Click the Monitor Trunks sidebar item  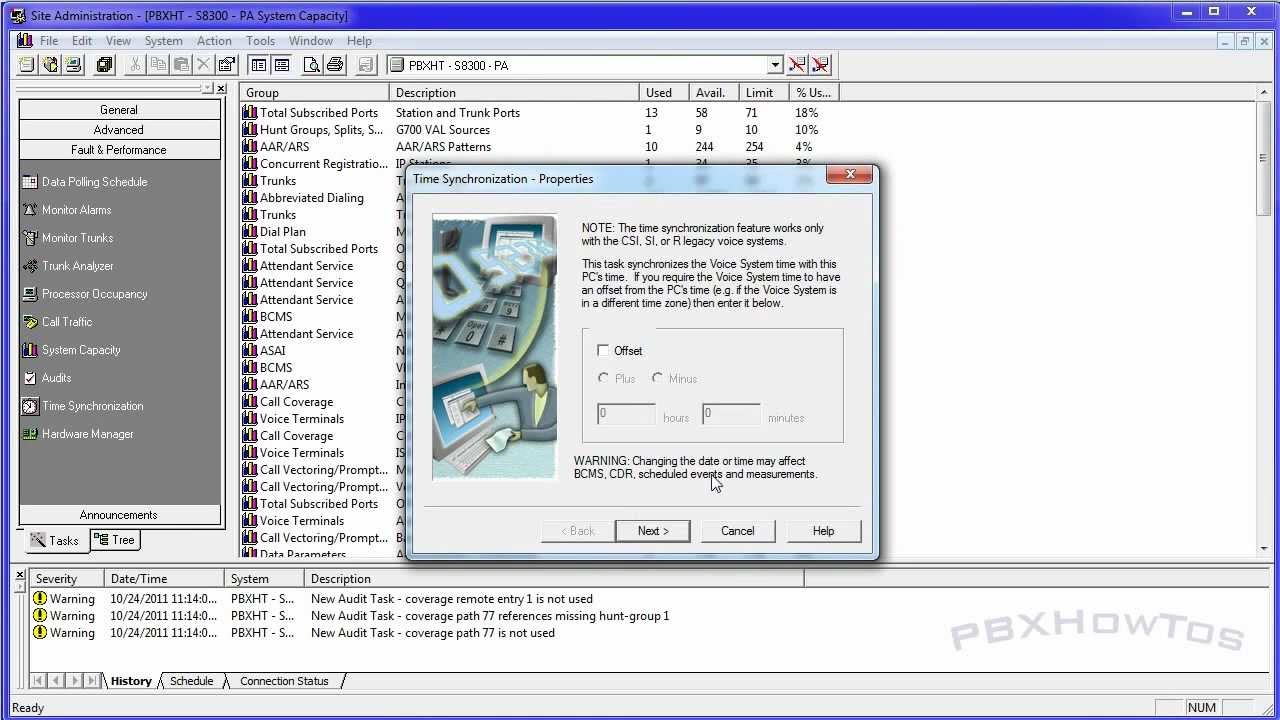(78, 238)
